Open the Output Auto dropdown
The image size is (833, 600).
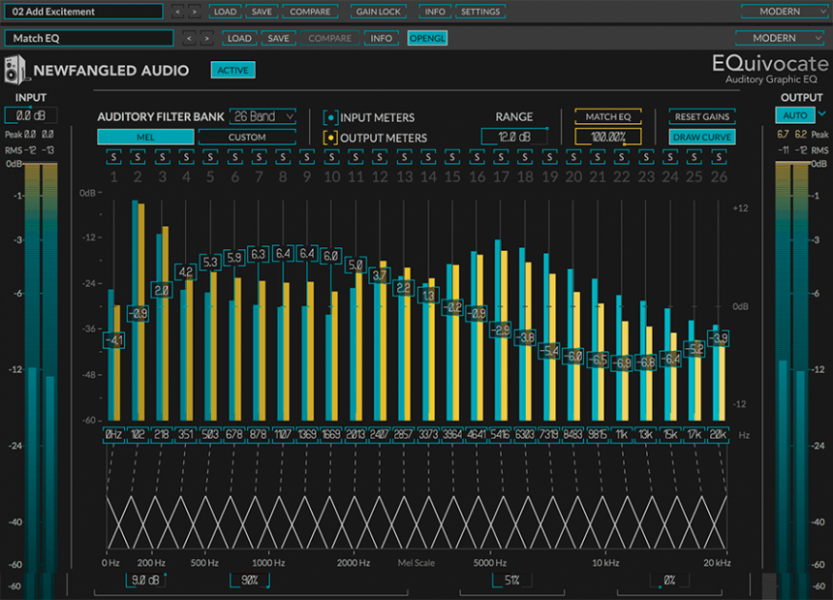(797, 114)
